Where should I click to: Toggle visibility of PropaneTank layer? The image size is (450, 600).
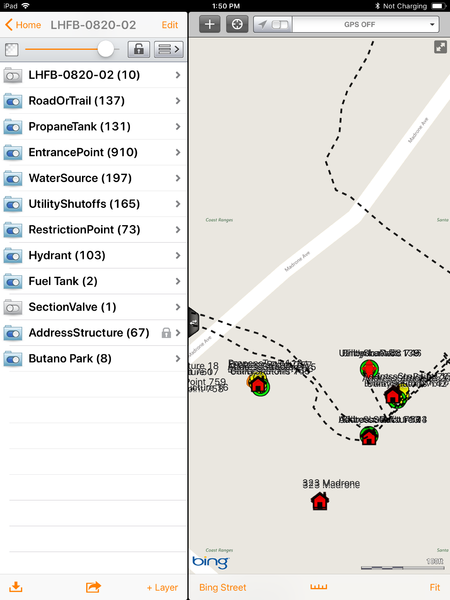(x=13, y=127)
